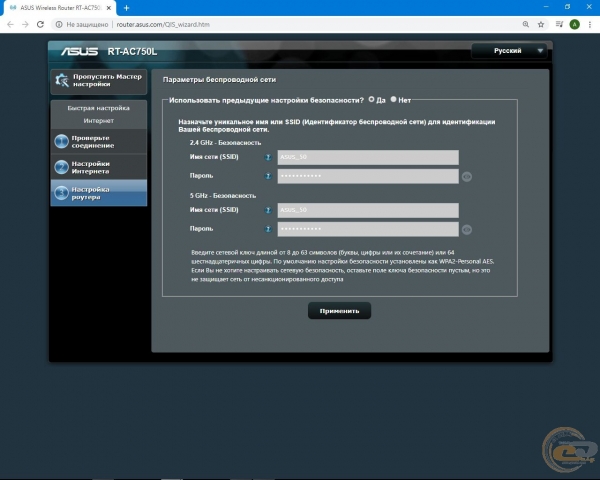The image size is (600, 480).
Task: Bookmark this page with the star icon
Action: click(x=559, y=23)
